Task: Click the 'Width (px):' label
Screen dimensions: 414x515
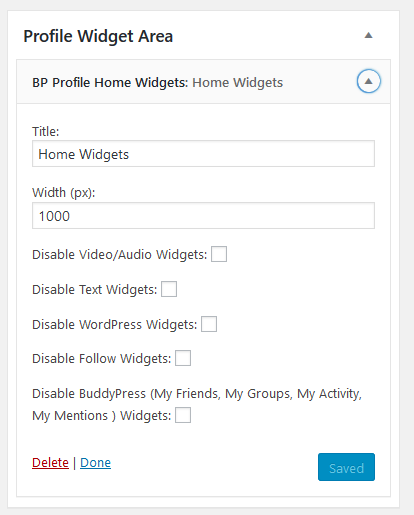Action: (64, 193)
